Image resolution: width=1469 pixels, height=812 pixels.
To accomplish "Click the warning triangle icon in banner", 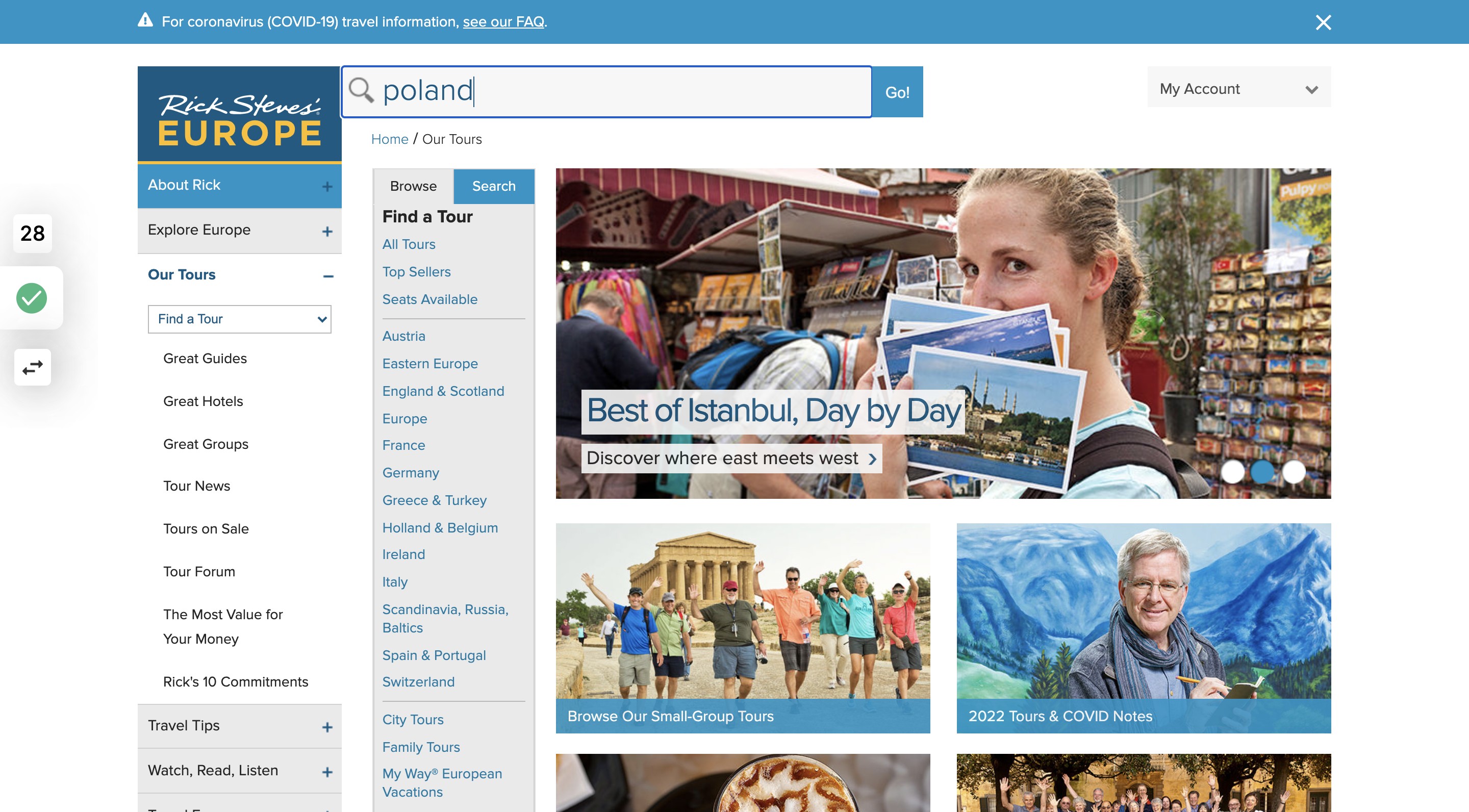I will (x=145, y=20).
